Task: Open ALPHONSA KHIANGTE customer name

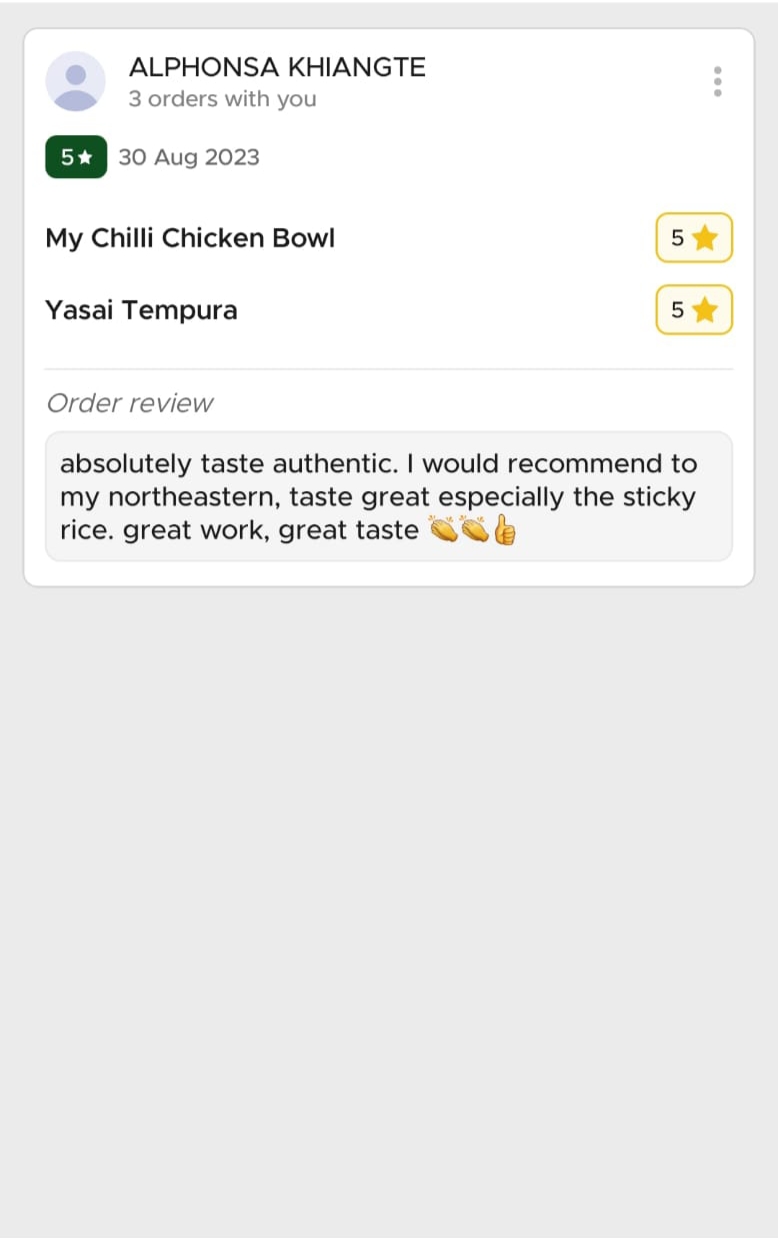Action: [277, 67]
